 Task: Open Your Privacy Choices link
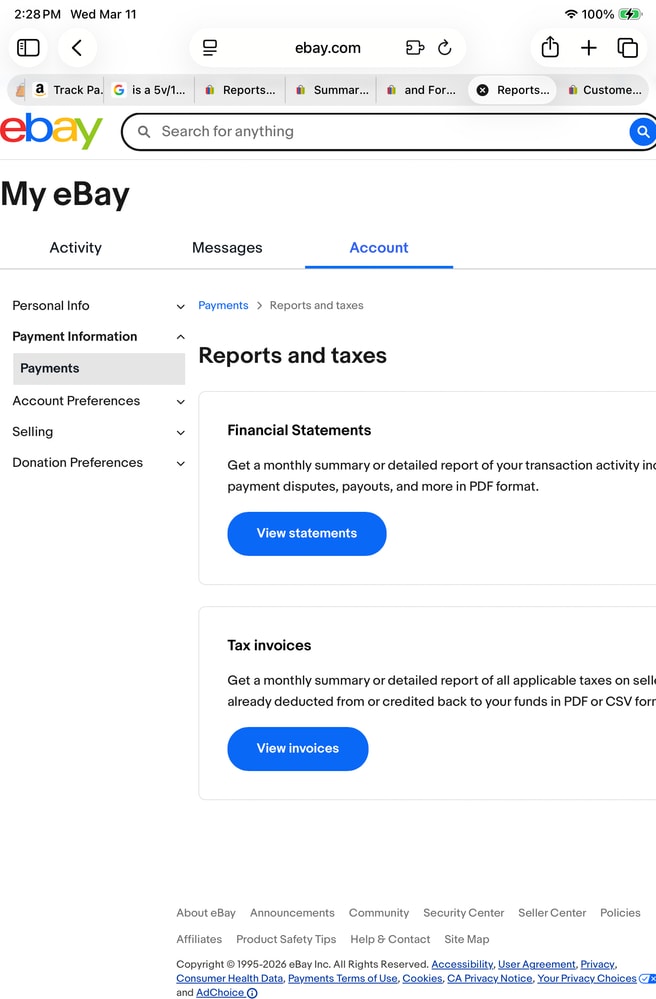coord(587,978)
